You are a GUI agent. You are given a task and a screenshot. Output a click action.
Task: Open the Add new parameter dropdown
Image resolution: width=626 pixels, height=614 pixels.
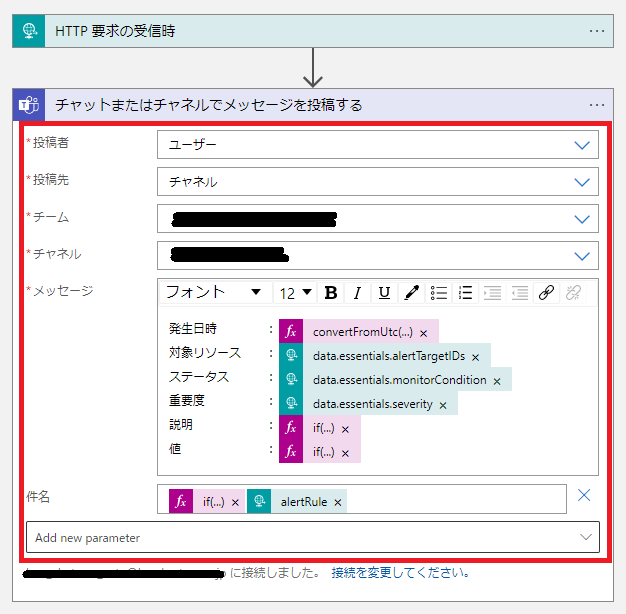coord(313,537)
